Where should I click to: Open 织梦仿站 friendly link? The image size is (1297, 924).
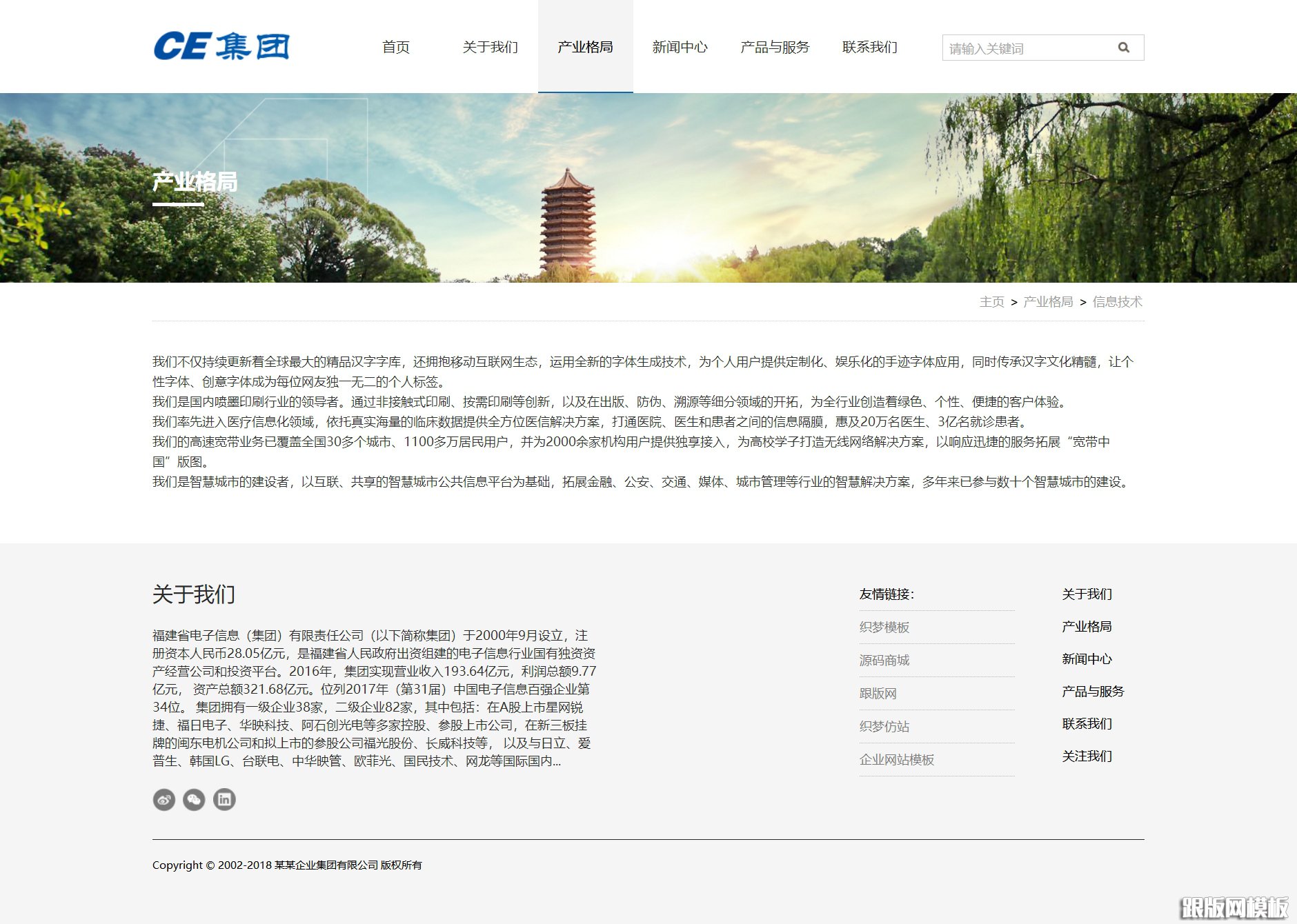tap(884, 727)
